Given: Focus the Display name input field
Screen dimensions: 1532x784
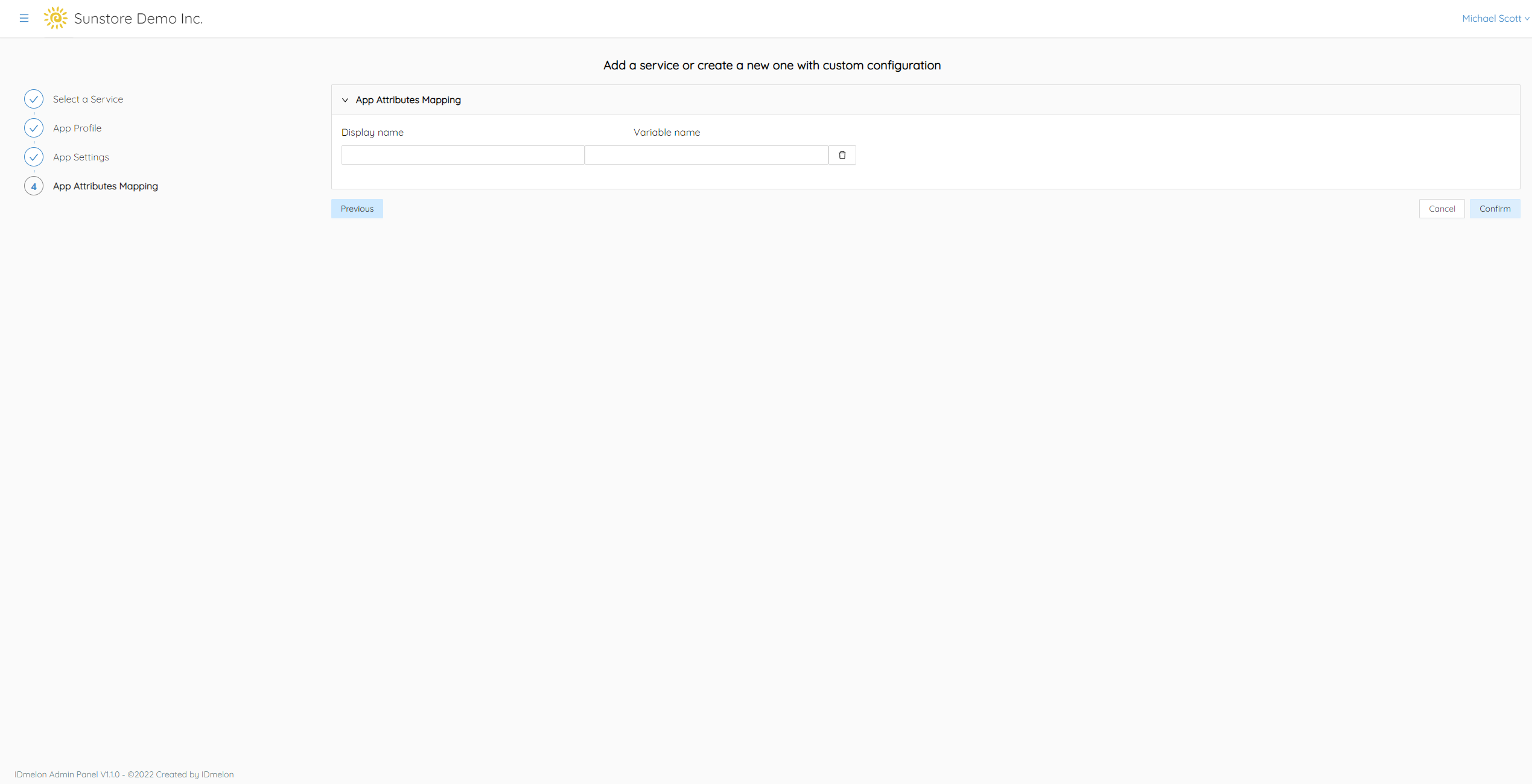Looking at the screenshot, I should 463,155.
